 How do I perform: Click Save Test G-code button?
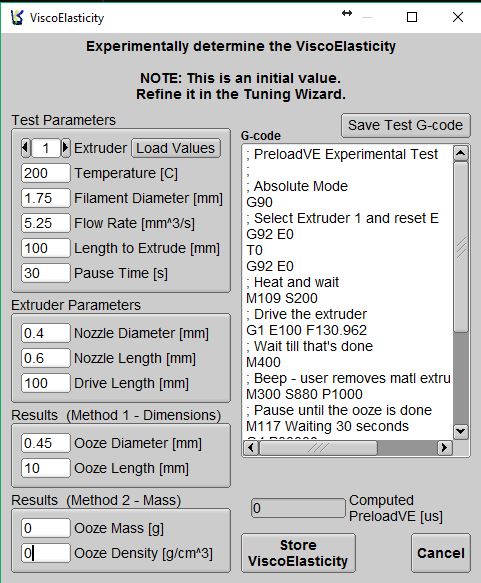click(x=406, y=125)
